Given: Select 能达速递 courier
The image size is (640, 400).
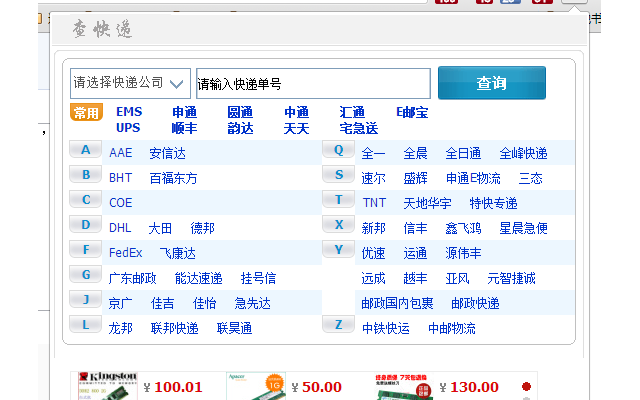Looking at the screenshot, I should click(198, 278).
